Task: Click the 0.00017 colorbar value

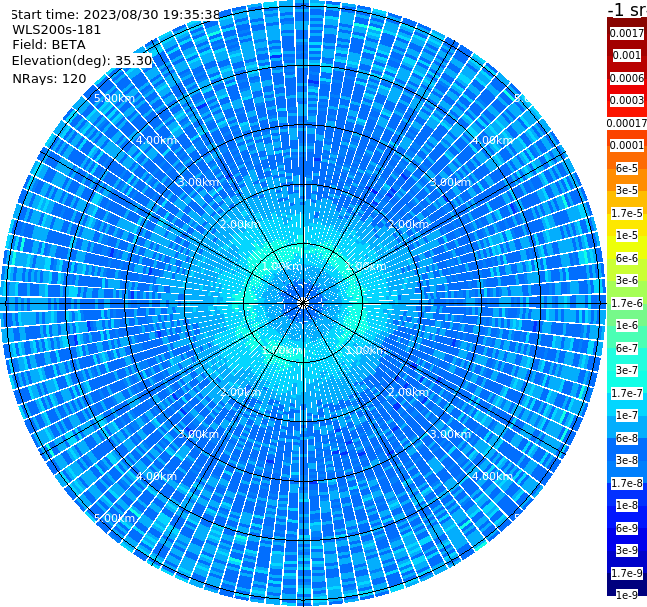Action: coord(627,123)
